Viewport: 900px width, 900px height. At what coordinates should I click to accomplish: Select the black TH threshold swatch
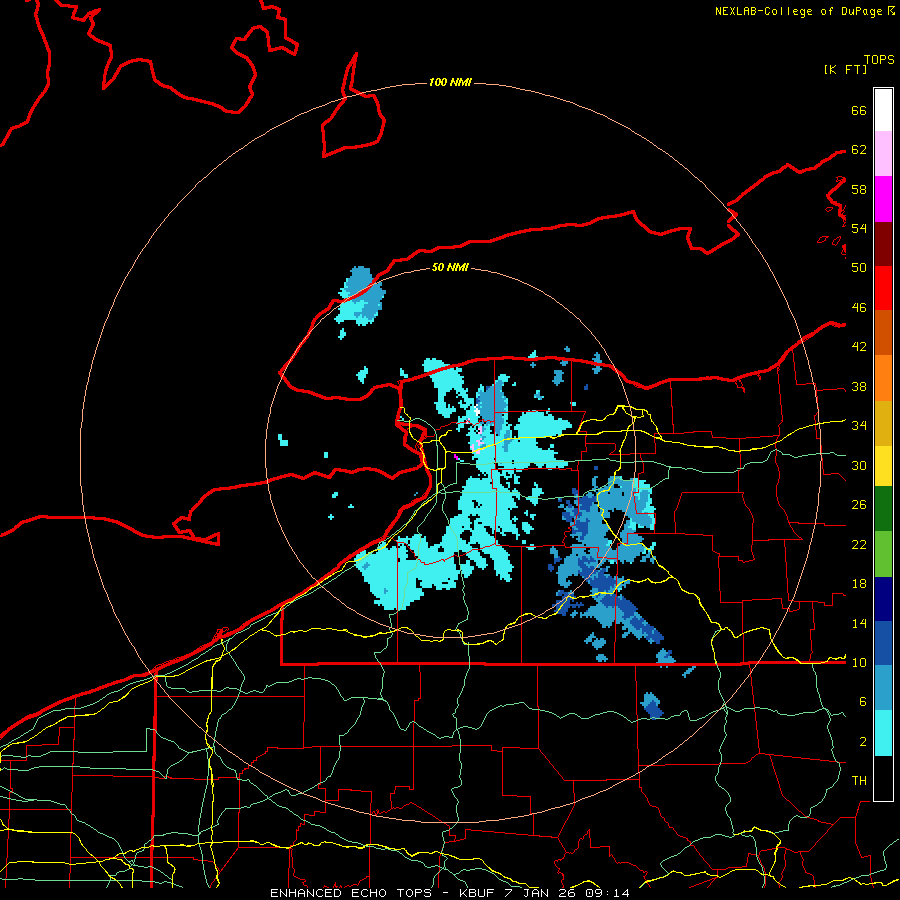(x=883, y=778)
